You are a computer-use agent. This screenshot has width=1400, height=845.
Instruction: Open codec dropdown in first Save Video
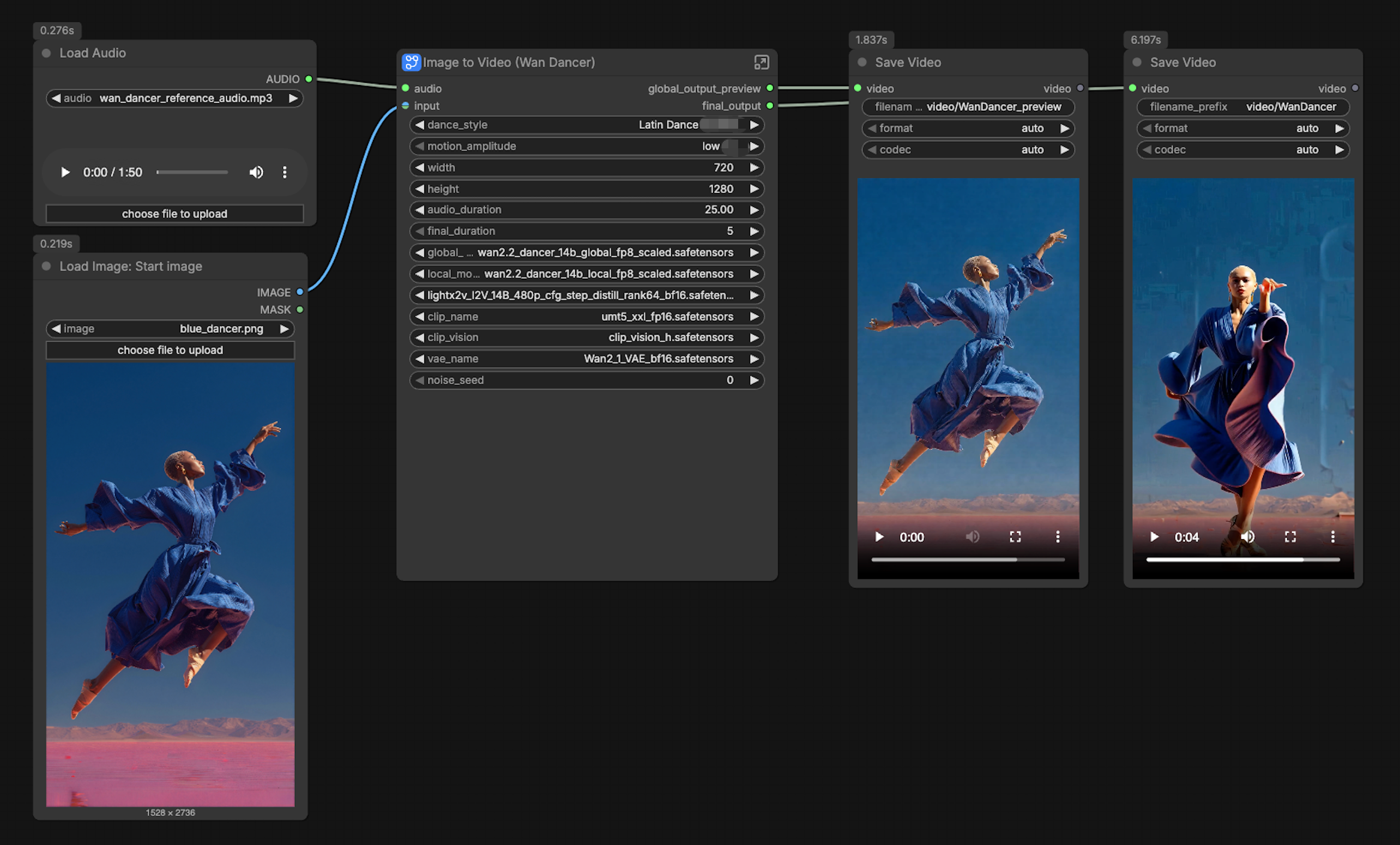click(968, 149)
